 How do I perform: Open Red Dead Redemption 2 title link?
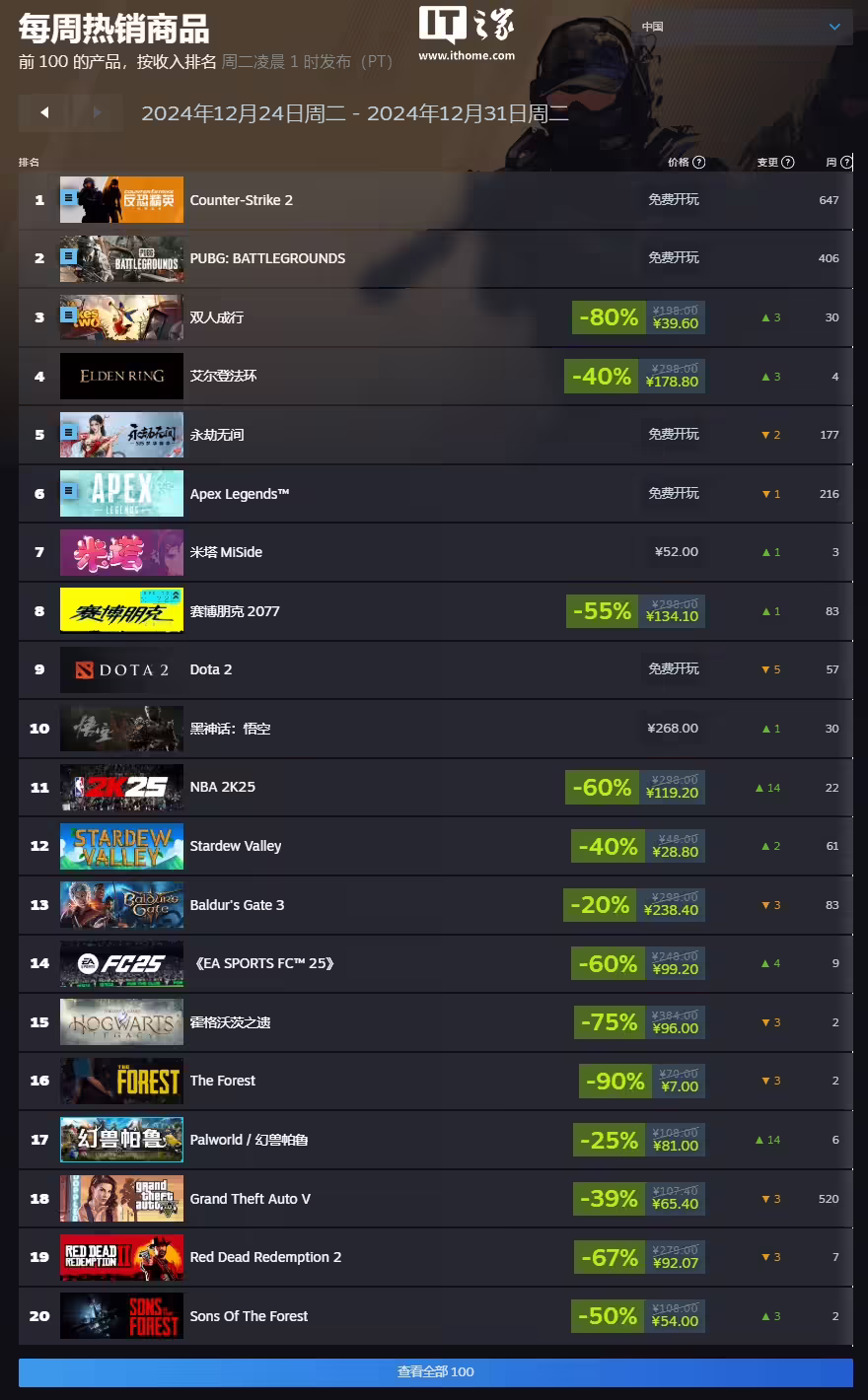tap(265, 1257)
